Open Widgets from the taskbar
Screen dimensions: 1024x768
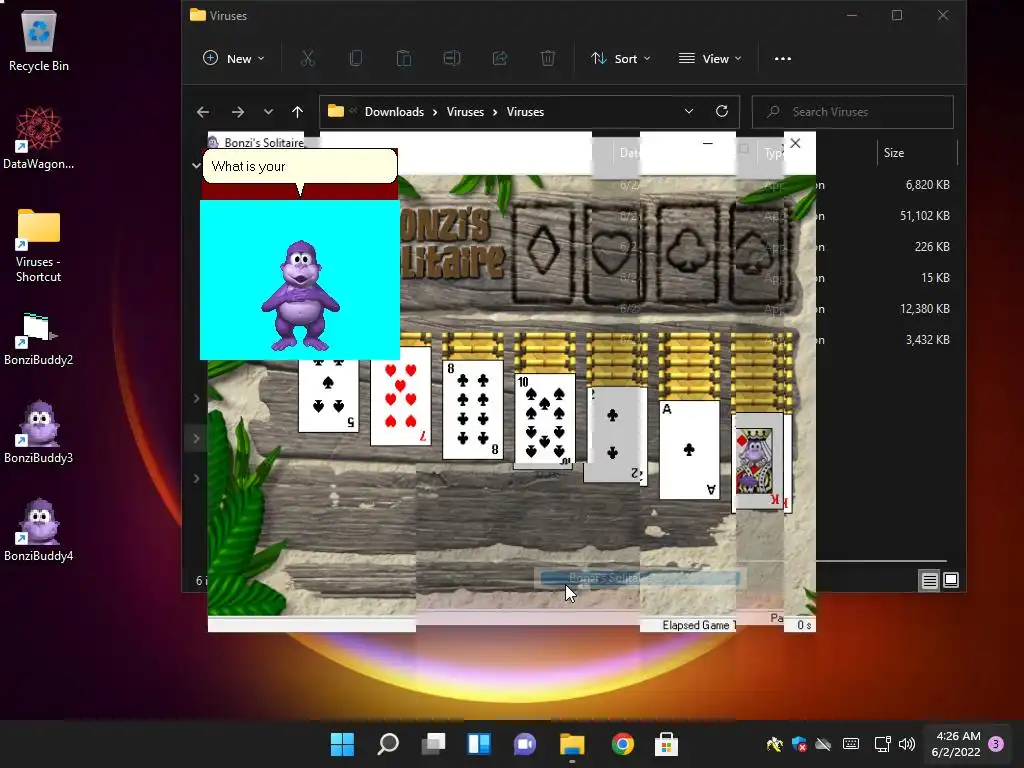point(479,744)
